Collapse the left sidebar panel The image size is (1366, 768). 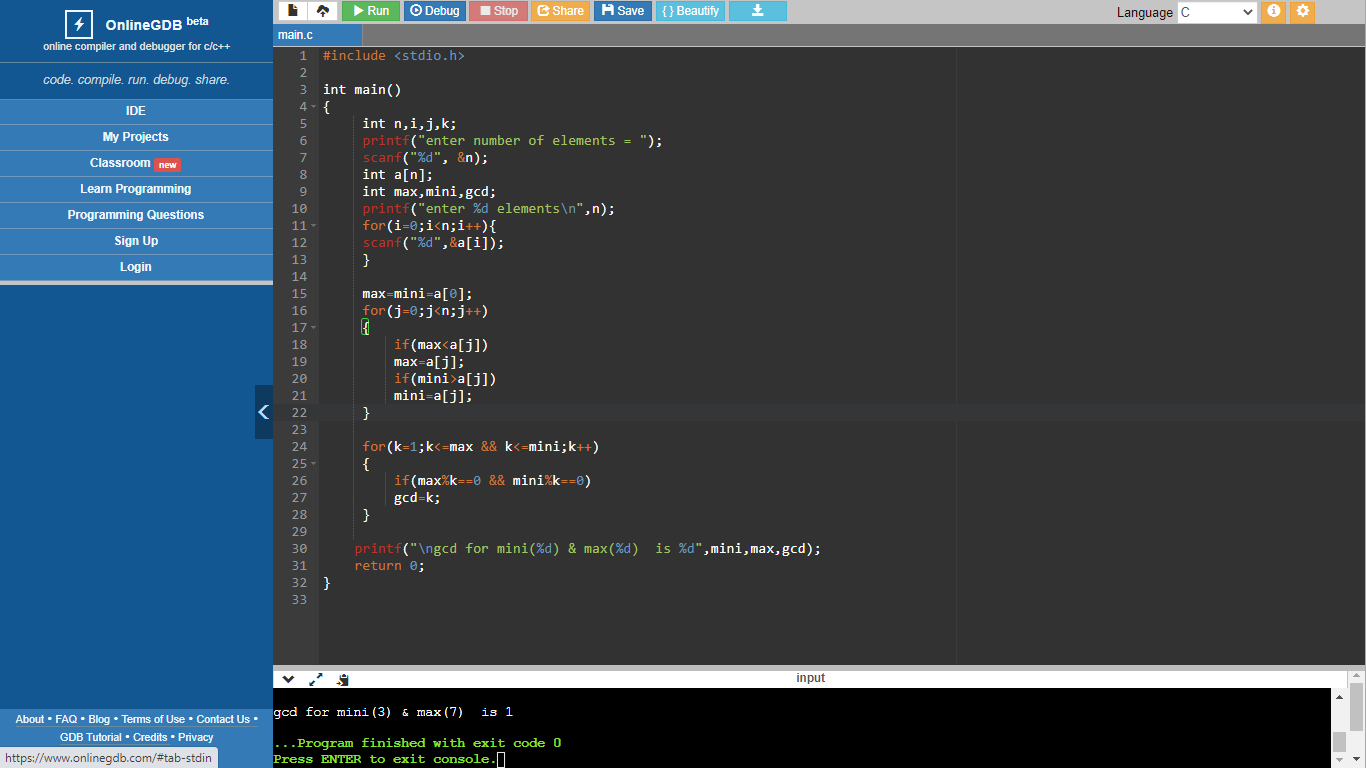point(263,411)
